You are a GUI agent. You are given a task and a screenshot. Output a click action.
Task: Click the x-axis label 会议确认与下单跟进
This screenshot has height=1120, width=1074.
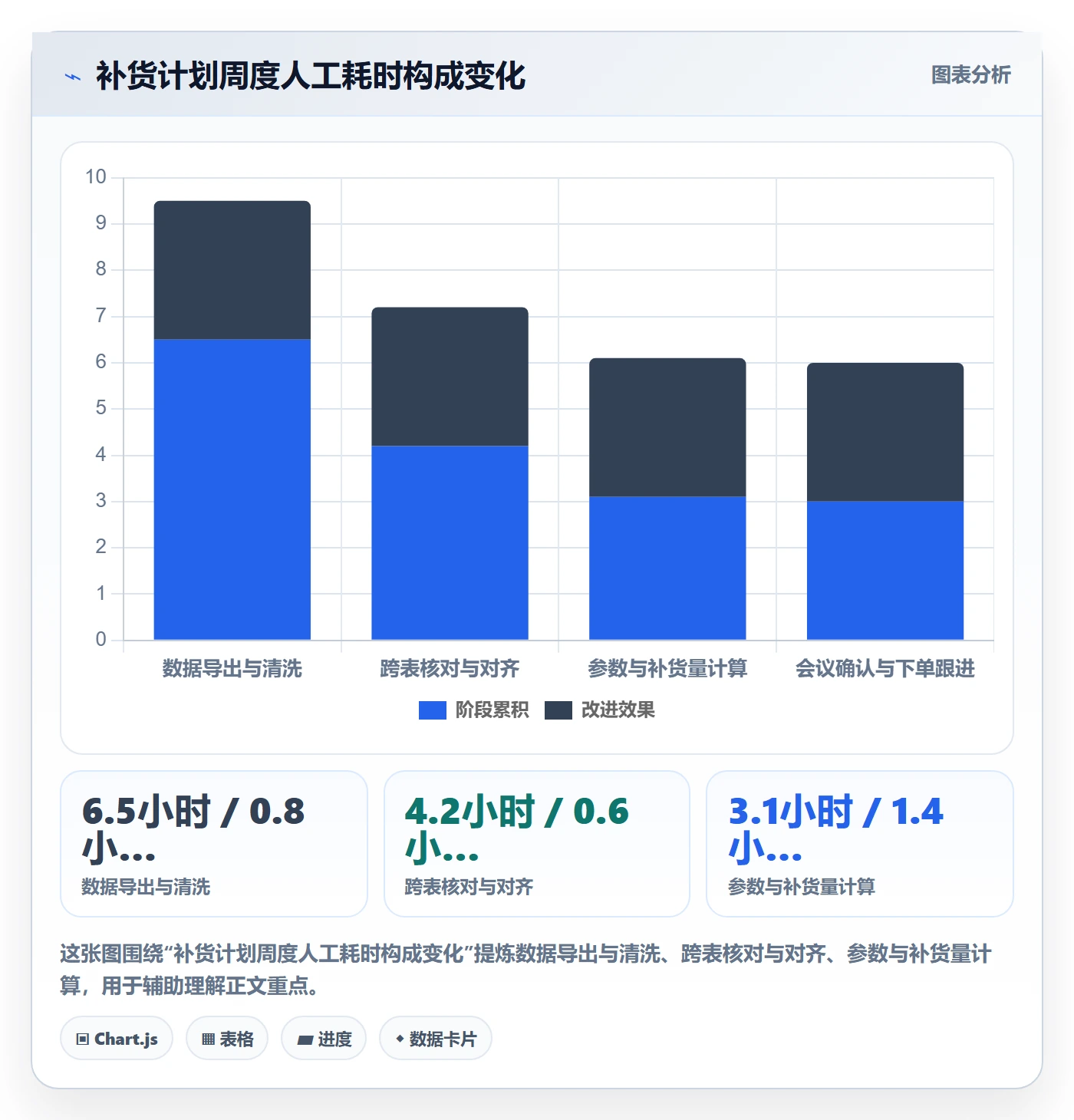coord(885,669)
